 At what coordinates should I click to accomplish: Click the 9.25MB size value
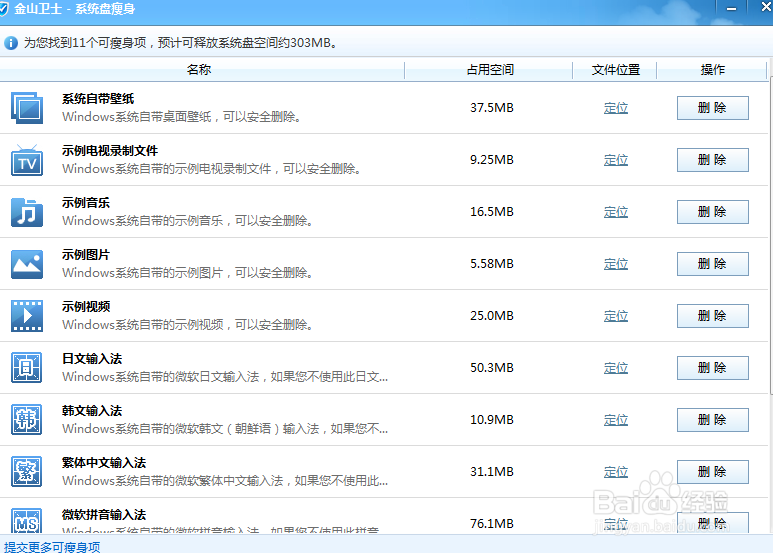tap(492, 160)
